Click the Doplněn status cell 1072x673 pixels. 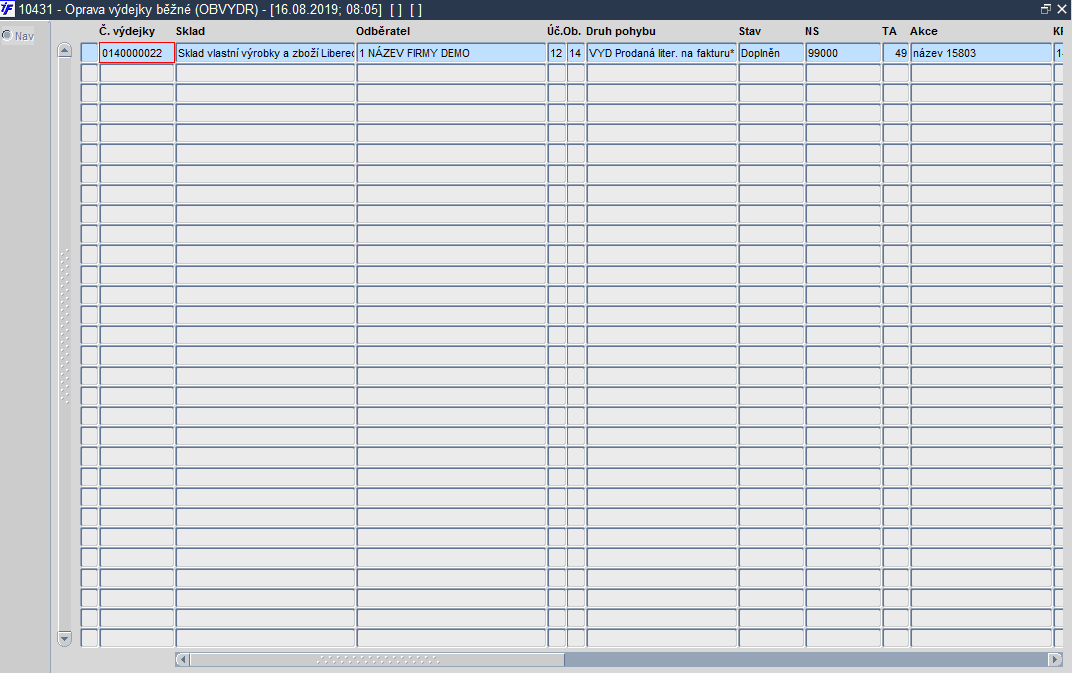click(771, 53)
